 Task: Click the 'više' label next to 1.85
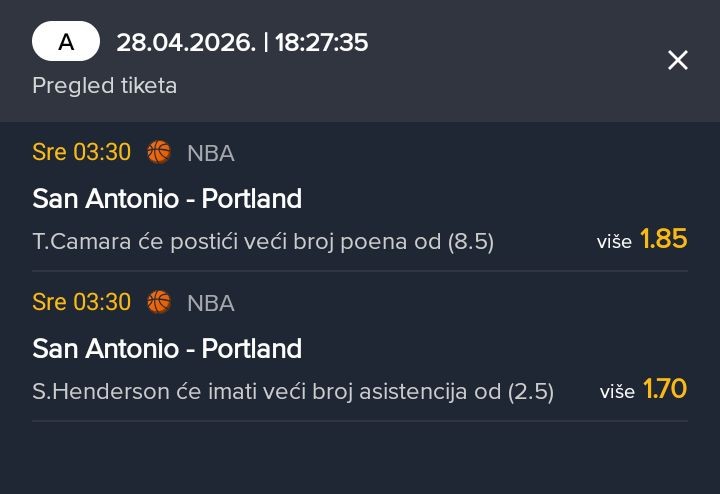pyautogui.click(x=614, y=241)
